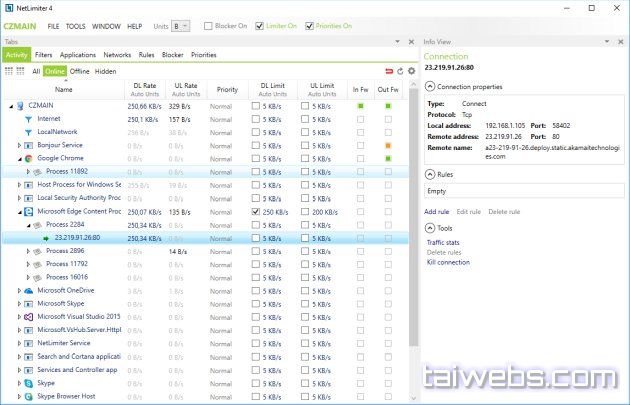
Task: Click the Google Chrome app icon
Action: 29,158
